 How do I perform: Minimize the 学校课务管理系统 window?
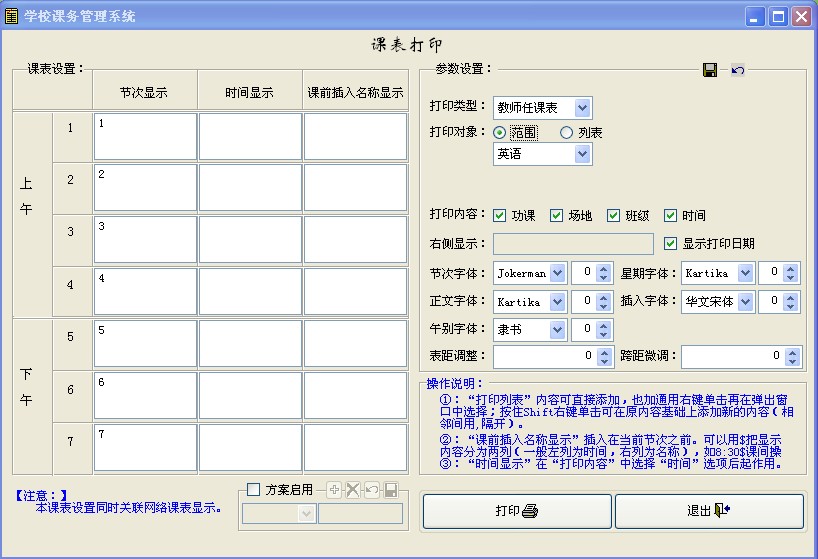[754, 17]
